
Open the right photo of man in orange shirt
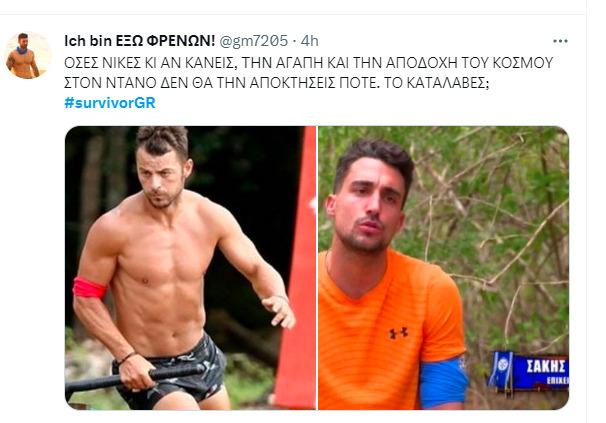coord(443,268)
